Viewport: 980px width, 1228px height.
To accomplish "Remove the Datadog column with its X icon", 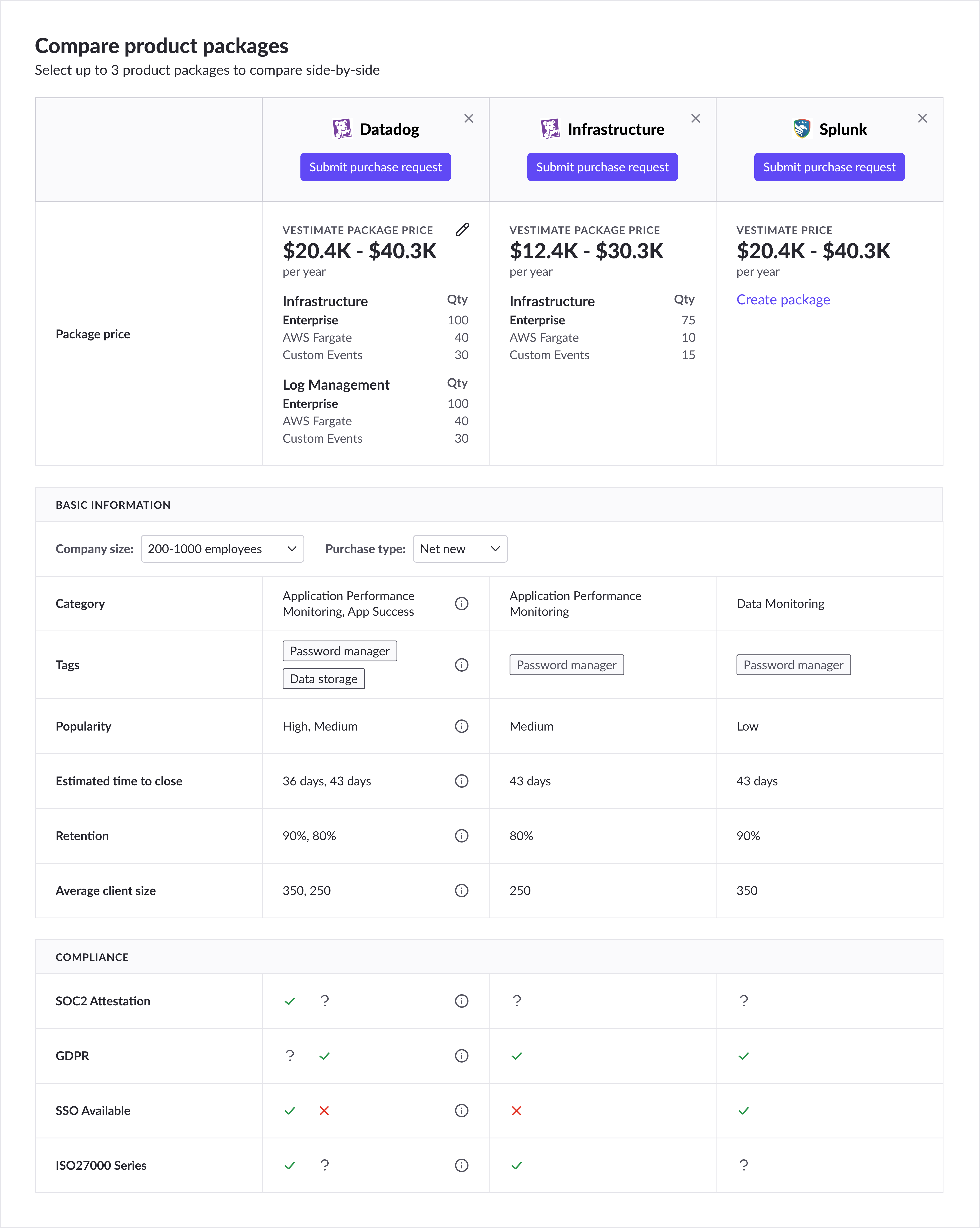I will [x=469, y=118].
